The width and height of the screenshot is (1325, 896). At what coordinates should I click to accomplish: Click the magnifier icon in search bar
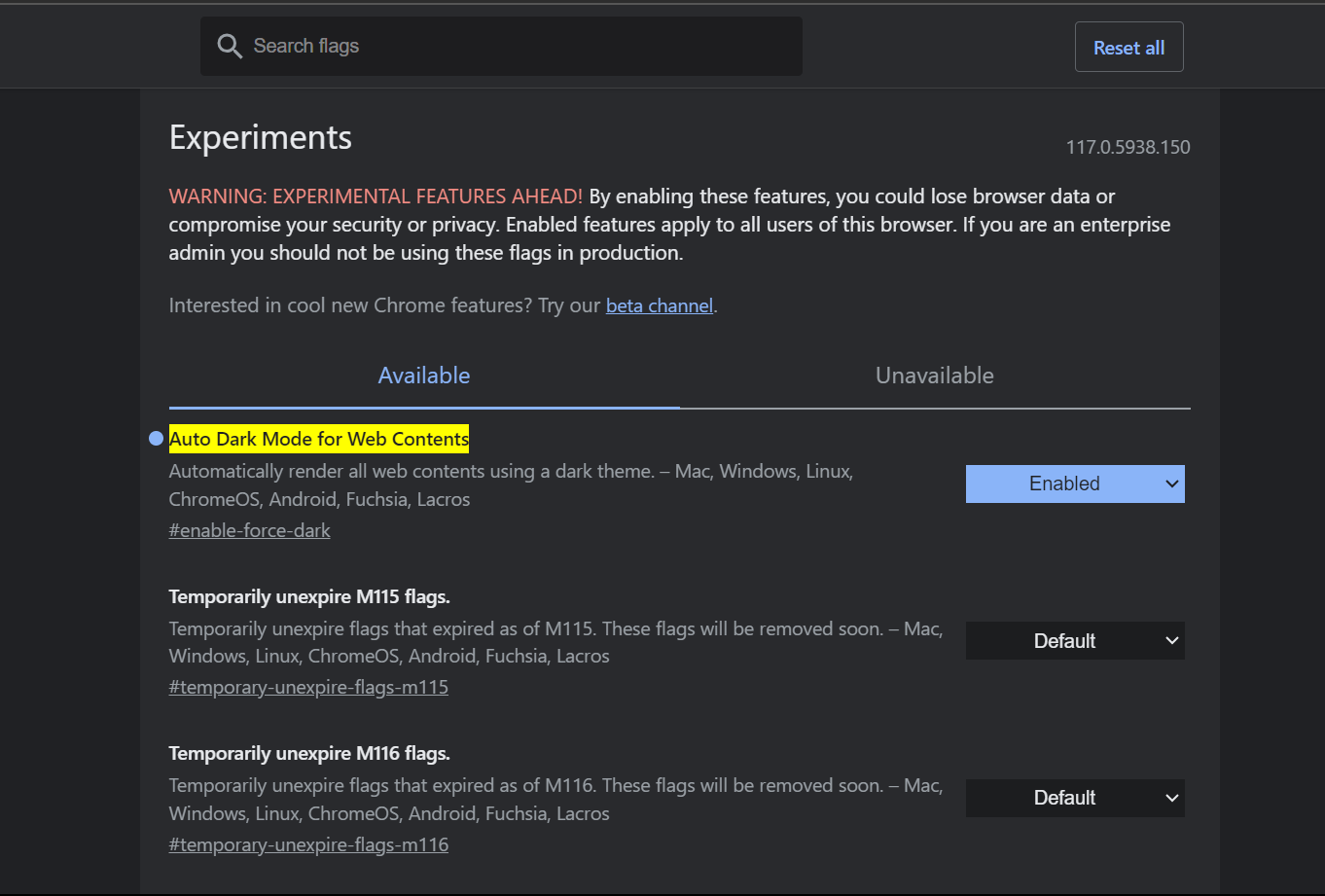click(x=230, y=47)
